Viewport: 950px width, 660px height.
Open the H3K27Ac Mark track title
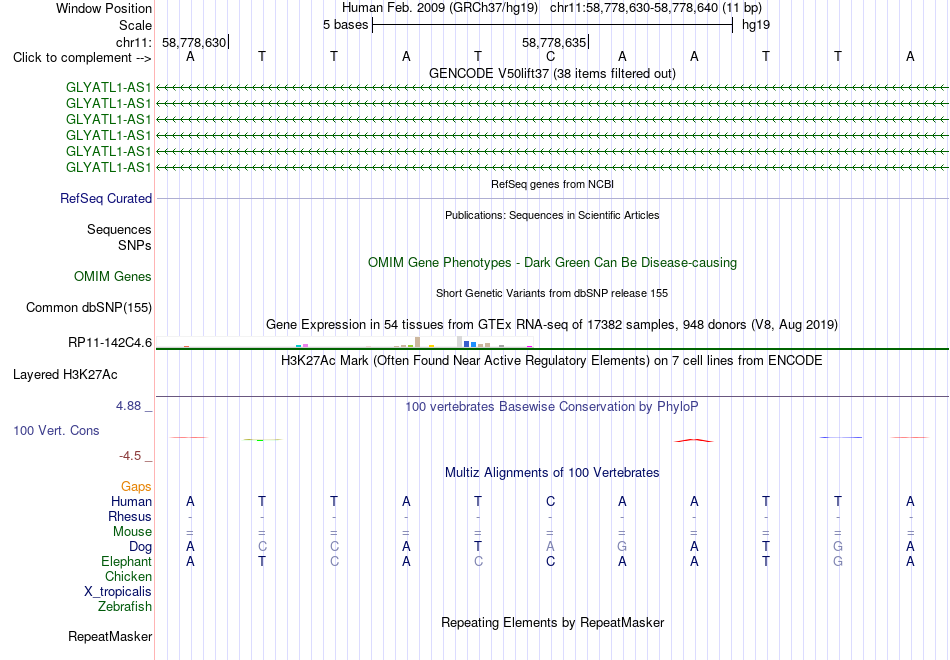coord(552,361)
